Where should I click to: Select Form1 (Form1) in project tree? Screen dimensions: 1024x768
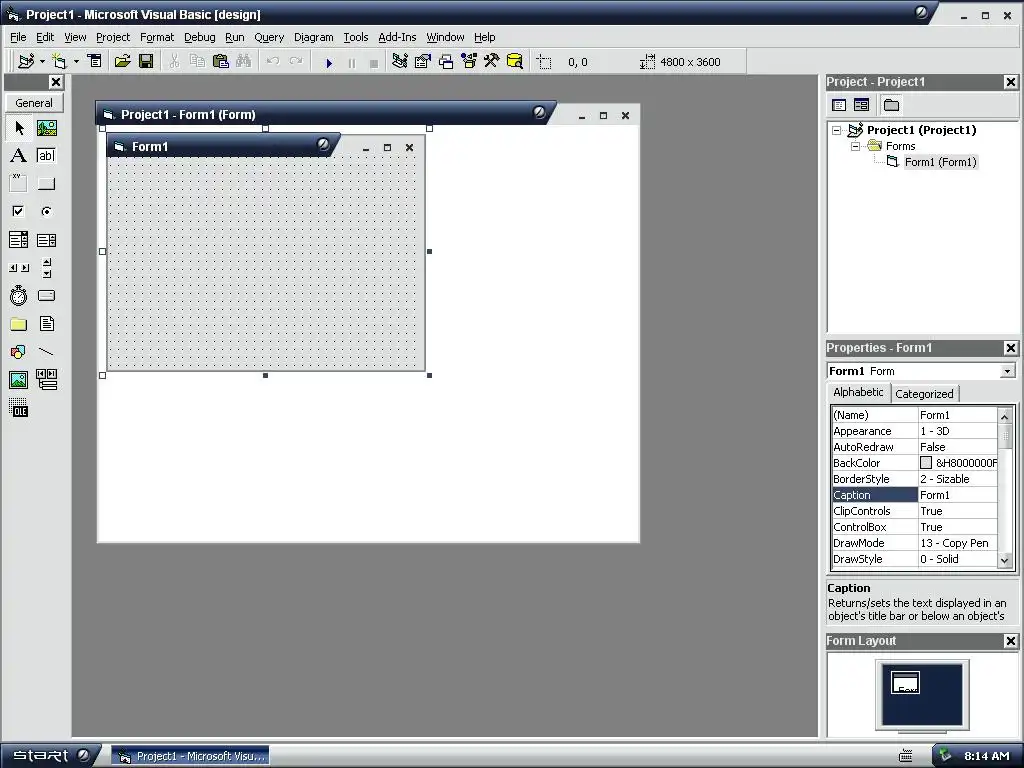(940, 162)
